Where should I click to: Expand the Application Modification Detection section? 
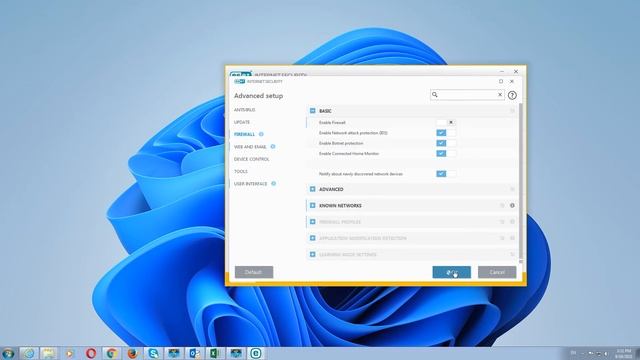point(313,238)
